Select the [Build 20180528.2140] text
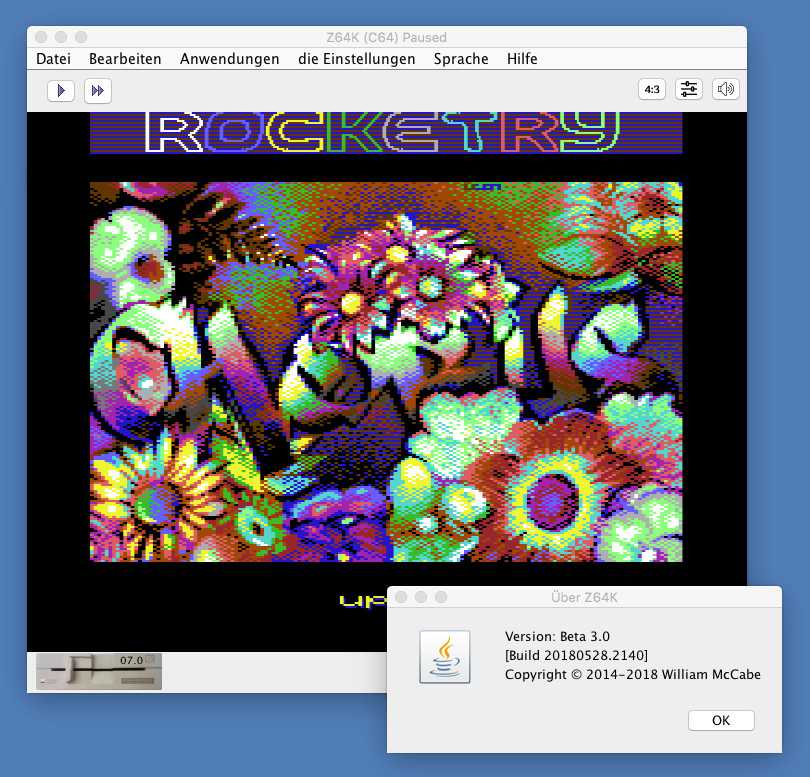The height and width of the screenshot is (777, 810). click(x=576, y=655)
